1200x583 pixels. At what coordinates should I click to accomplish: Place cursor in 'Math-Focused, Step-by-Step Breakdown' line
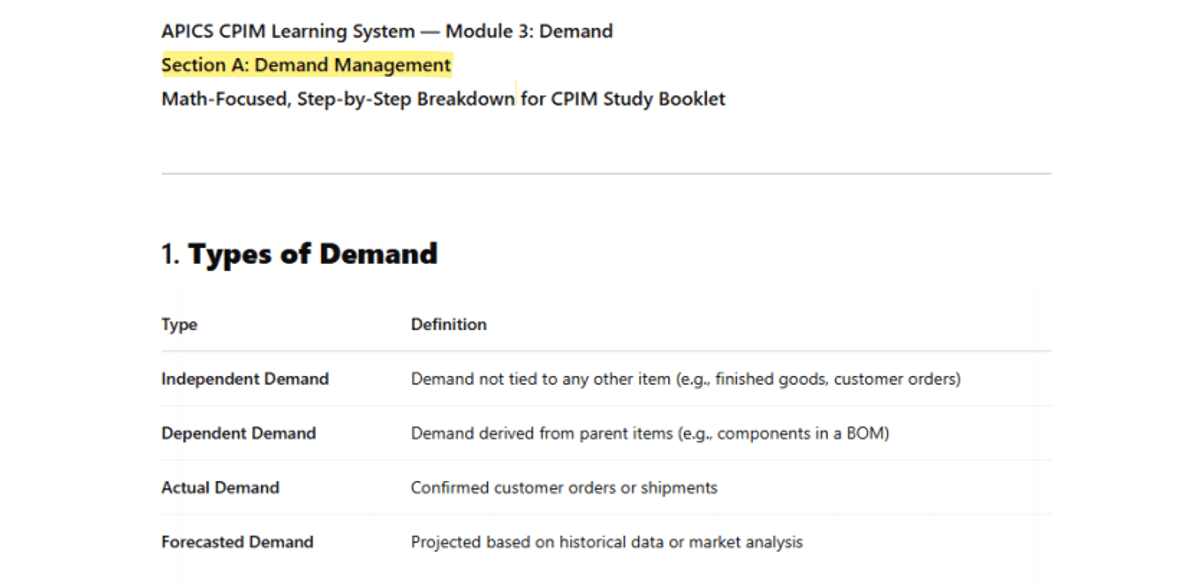coord(338,99)
